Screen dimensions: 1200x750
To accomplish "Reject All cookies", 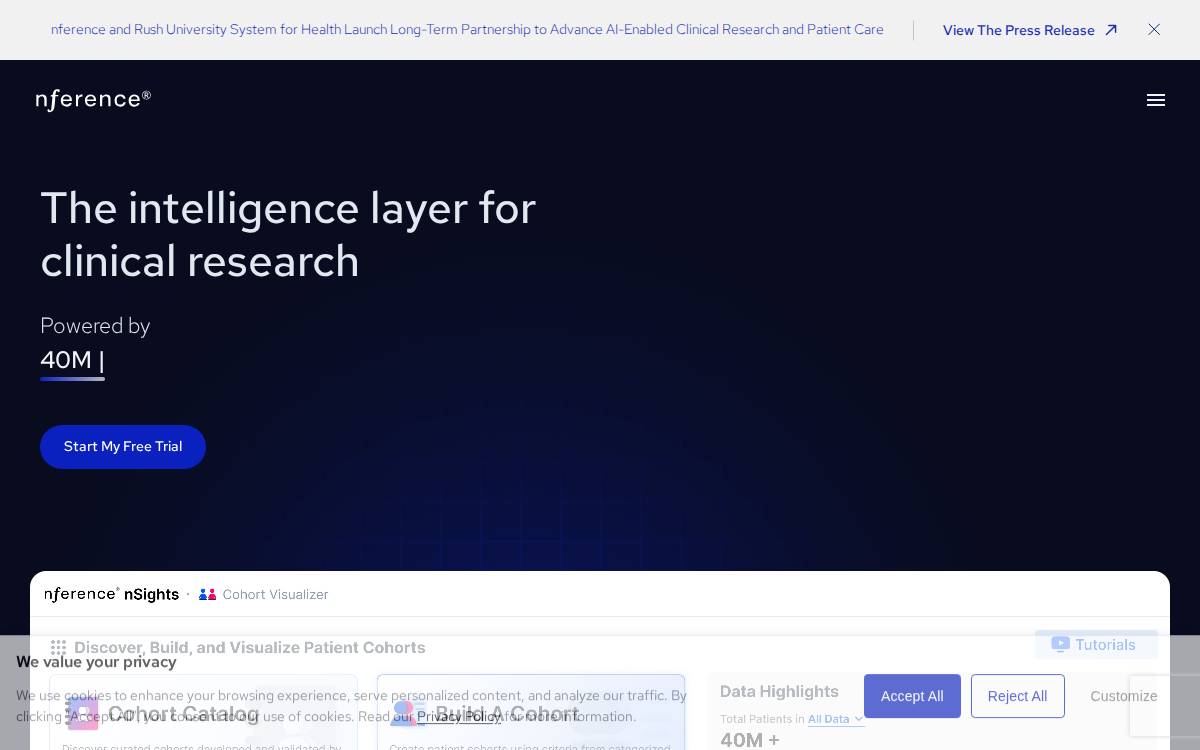I will [1017, 696].
